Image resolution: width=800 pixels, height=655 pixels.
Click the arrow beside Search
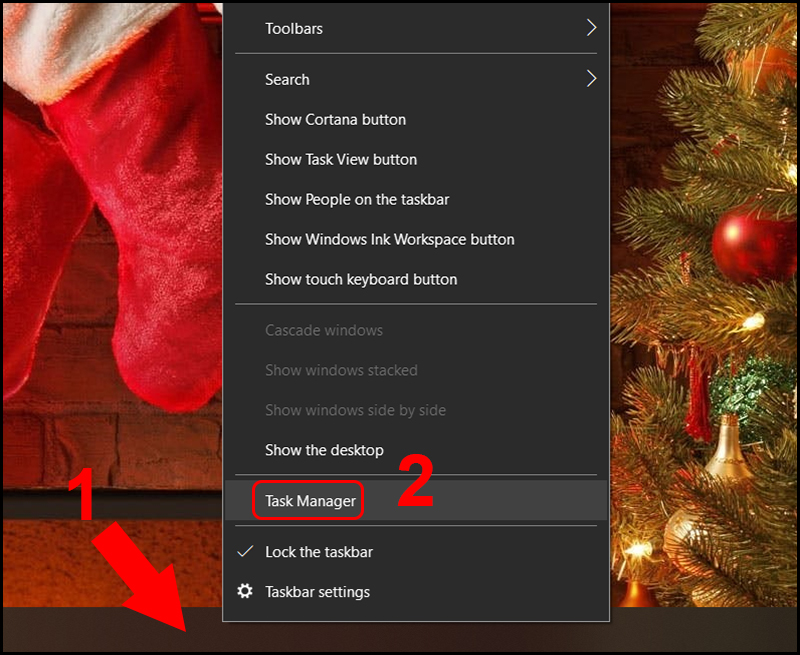[591, 78]
